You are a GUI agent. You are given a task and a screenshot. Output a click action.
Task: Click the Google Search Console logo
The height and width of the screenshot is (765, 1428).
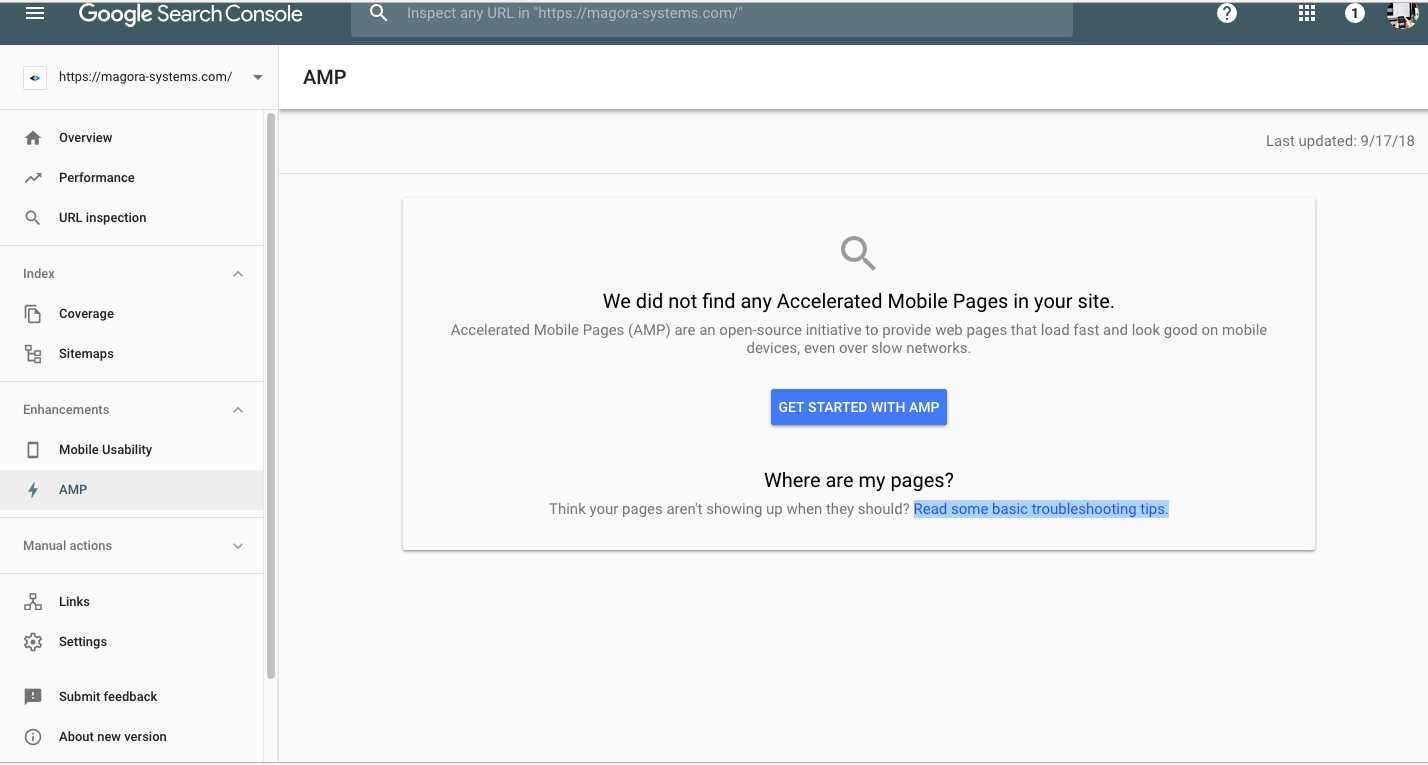tap(191, 14)
